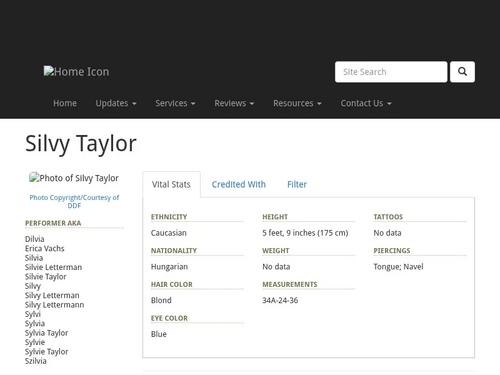
Task: Click the ETHNICITY label
Action: pyautogui.click(x=169, y=217)
